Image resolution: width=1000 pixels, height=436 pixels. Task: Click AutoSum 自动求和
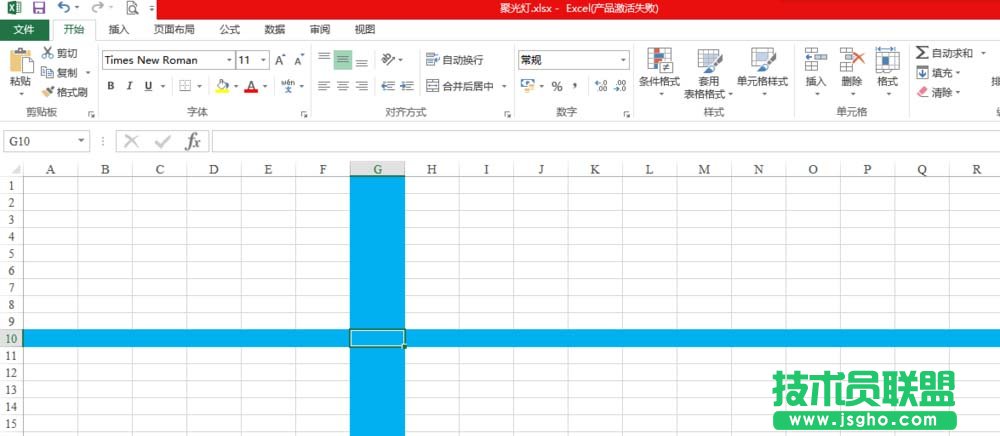[945, 53]
